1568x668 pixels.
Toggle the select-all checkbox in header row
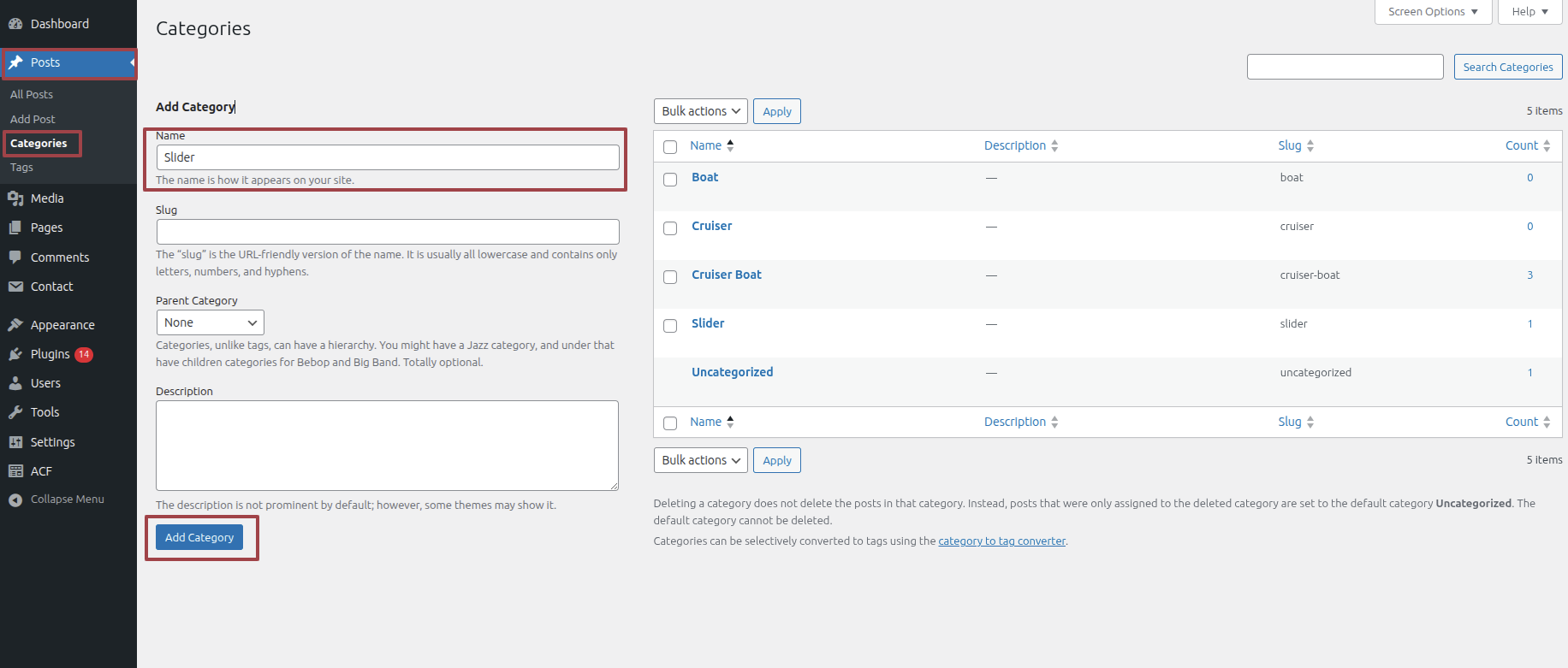click(670, 147)
